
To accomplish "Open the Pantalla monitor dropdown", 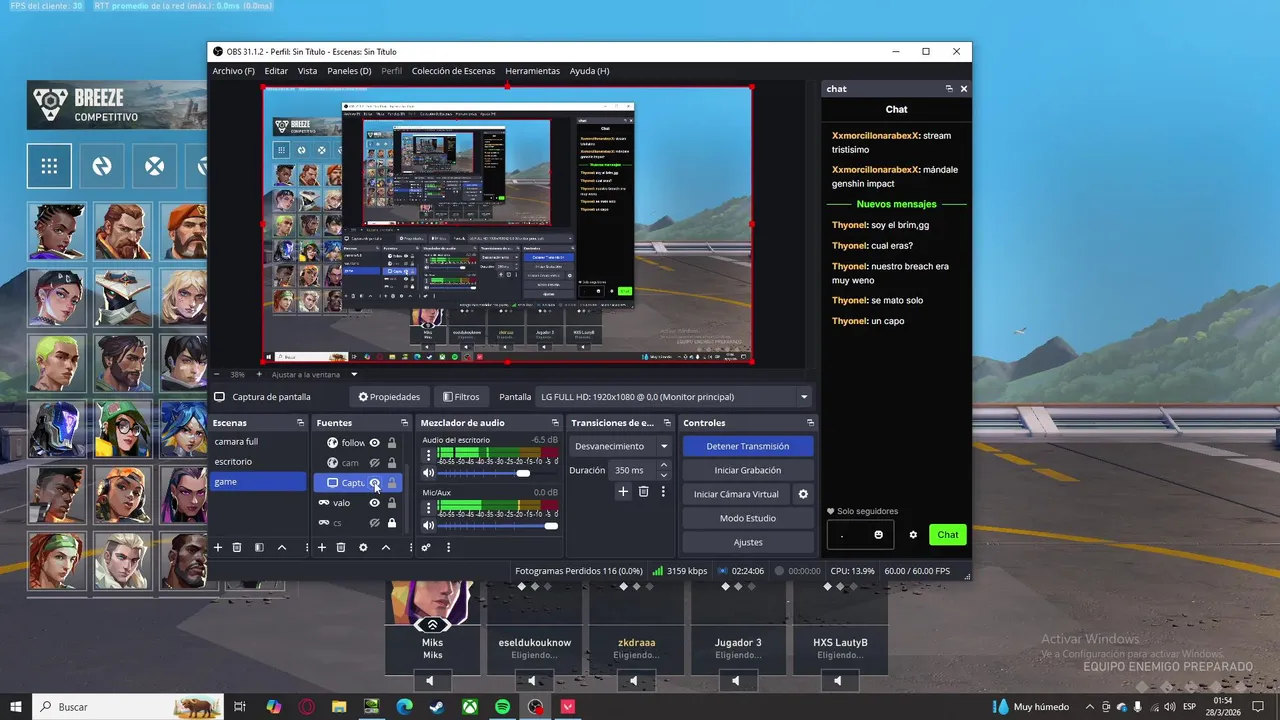I will (x=674, y=397).
